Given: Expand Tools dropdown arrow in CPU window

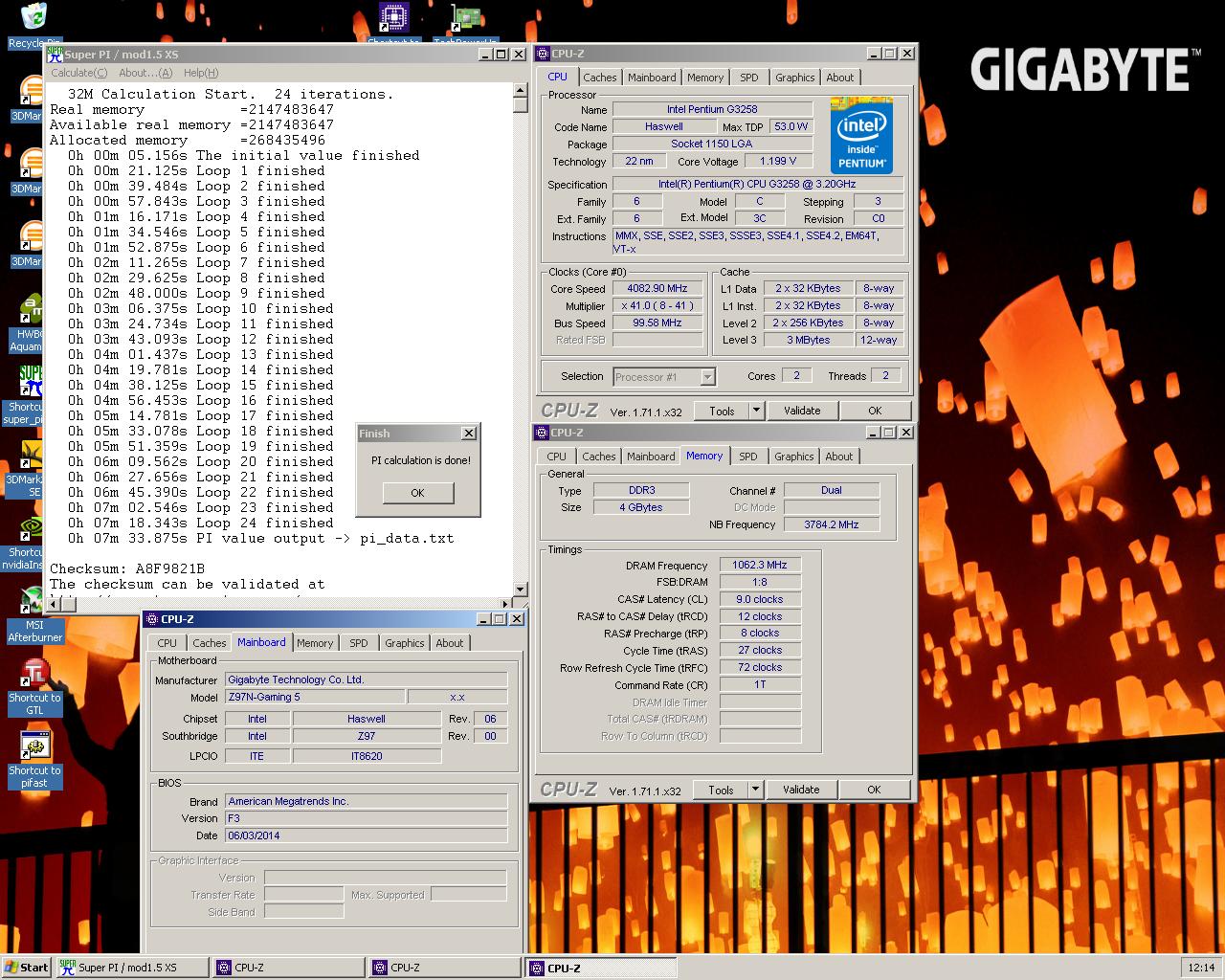Looking at the screenshot, I should tap(755, 411).
